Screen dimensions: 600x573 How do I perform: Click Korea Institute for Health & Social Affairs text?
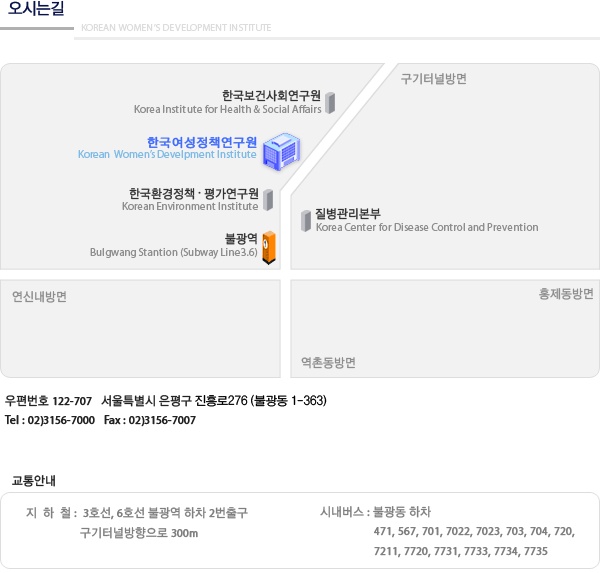227,109
